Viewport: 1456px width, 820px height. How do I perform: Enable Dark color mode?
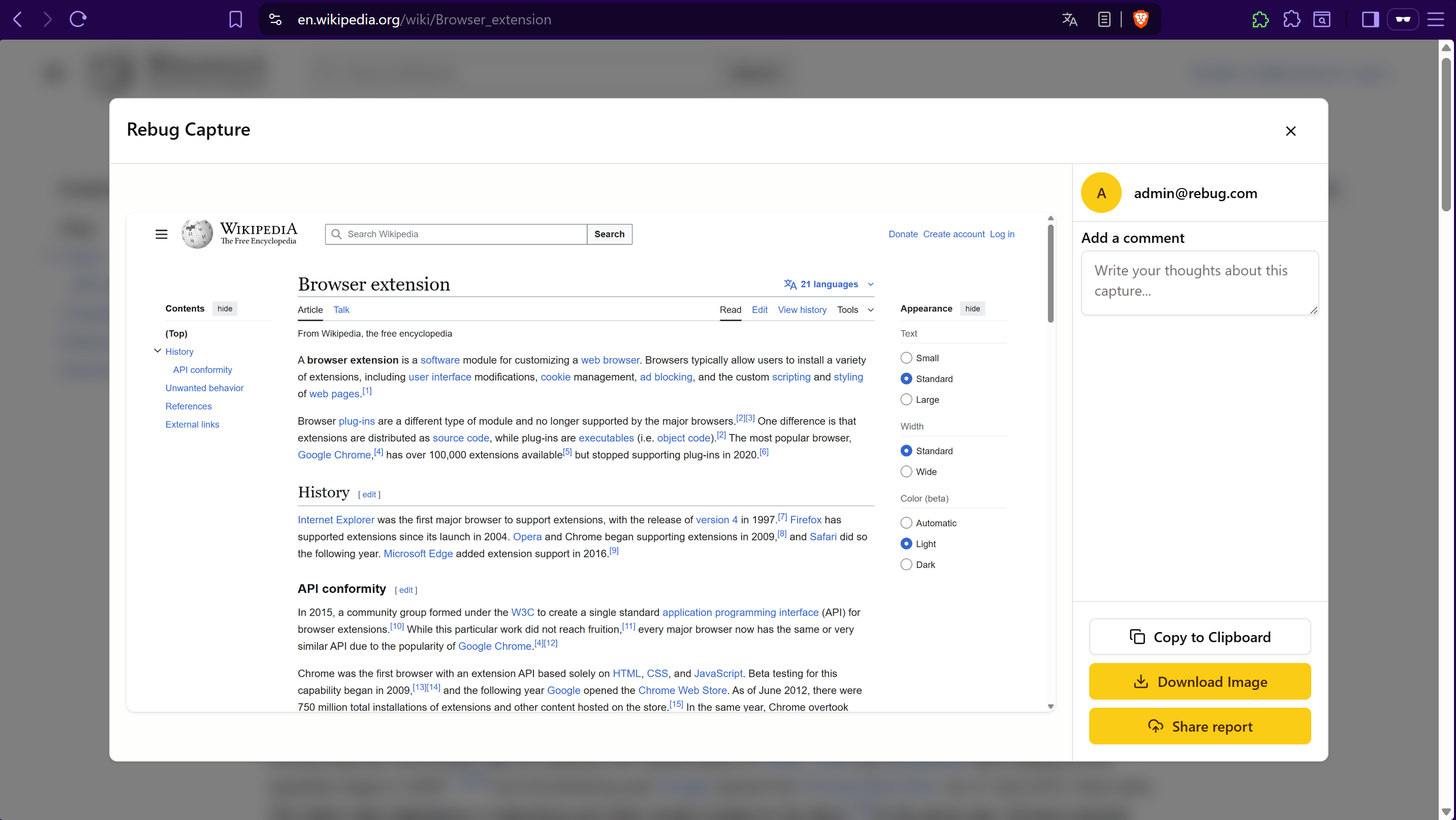[x=906, y=564]
